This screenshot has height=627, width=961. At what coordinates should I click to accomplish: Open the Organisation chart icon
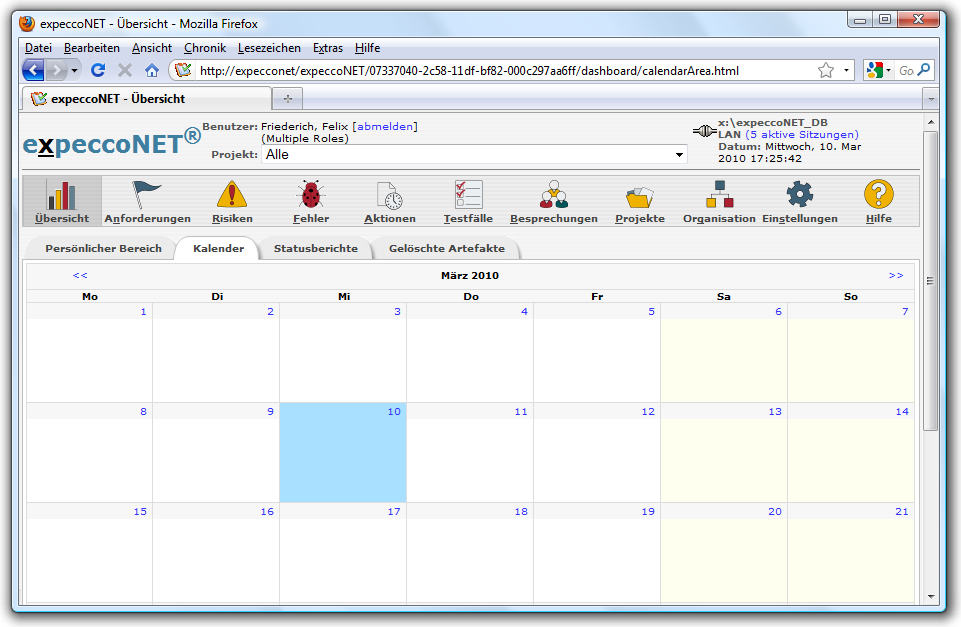pyautogui.click(x=719, y=195)
